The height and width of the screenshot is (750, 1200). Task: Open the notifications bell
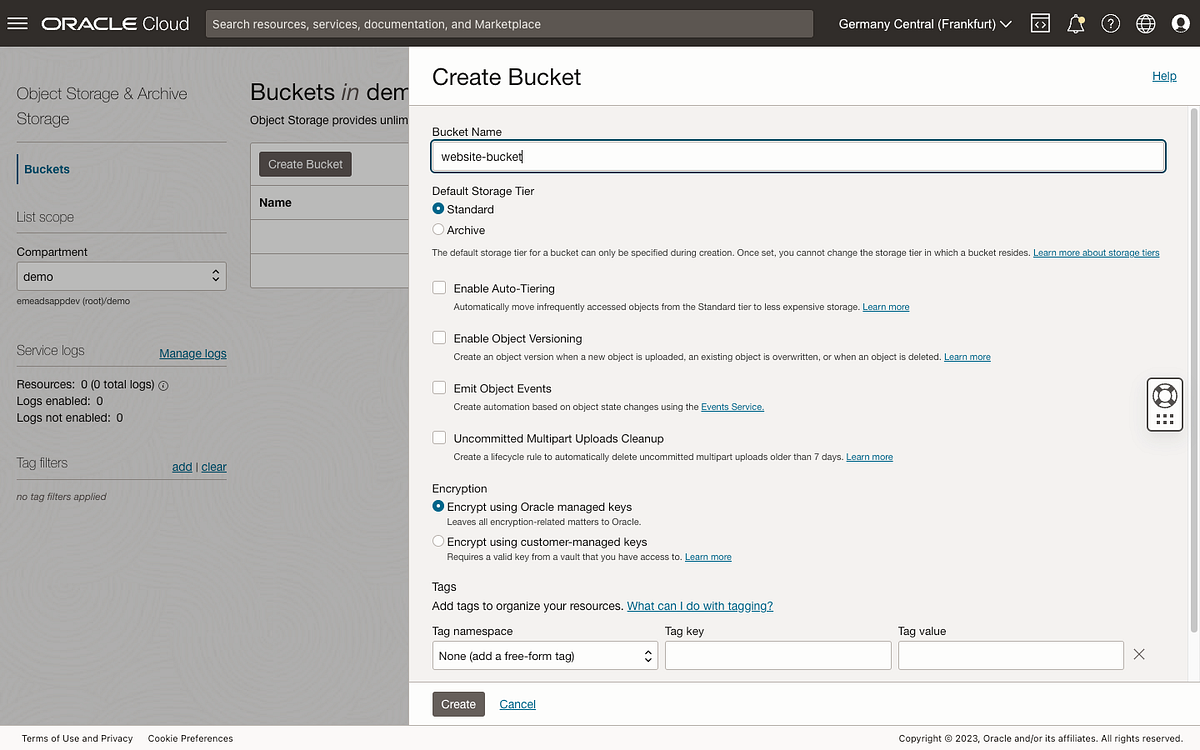[x=1075, y=23]
